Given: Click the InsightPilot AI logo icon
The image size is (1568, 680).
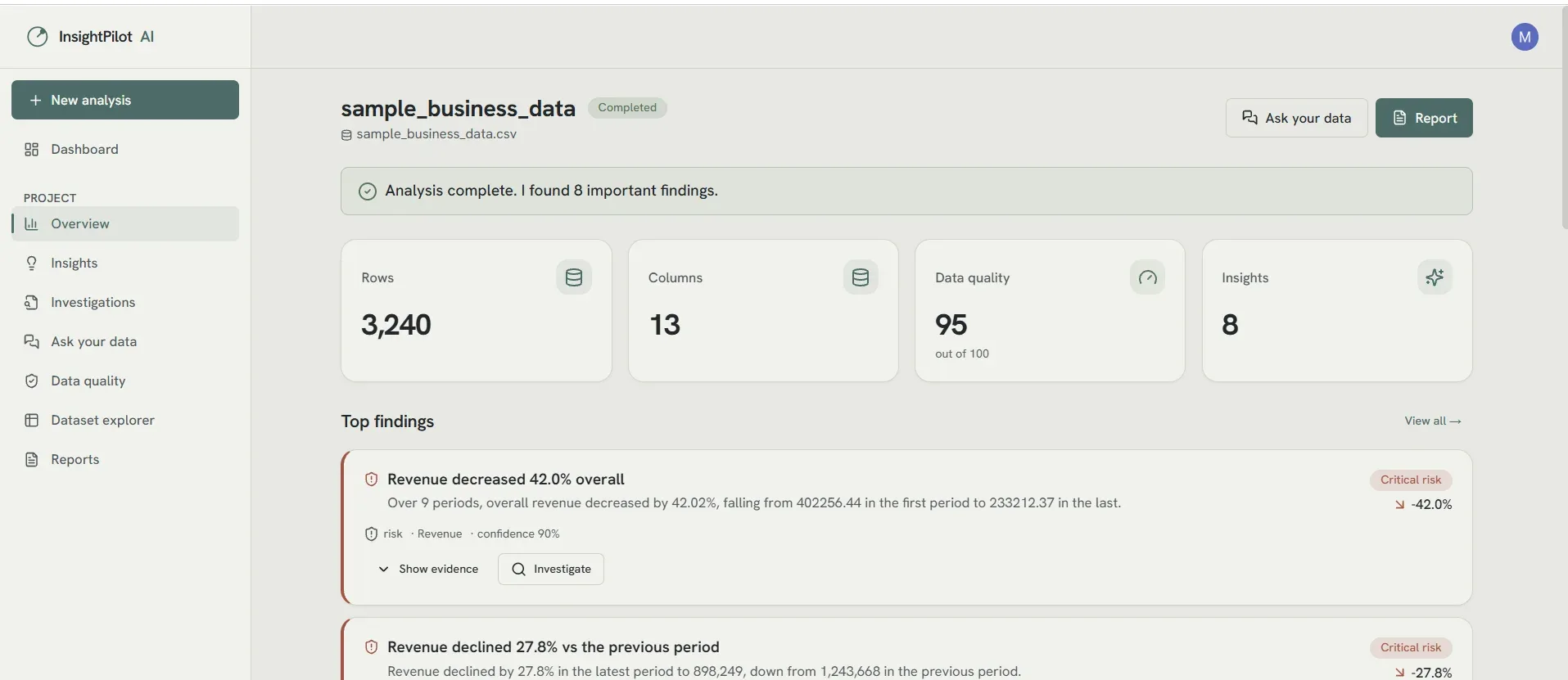Looking at the screenshot, I should pyautogui.click(x=38, y=37).
